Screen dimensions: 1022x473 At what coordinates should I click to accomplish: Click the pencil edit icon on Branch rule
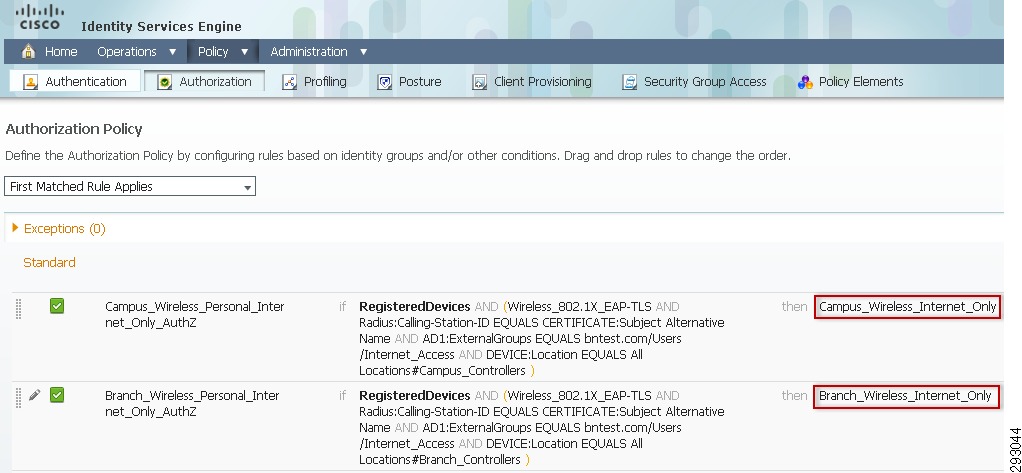(35, 395)
